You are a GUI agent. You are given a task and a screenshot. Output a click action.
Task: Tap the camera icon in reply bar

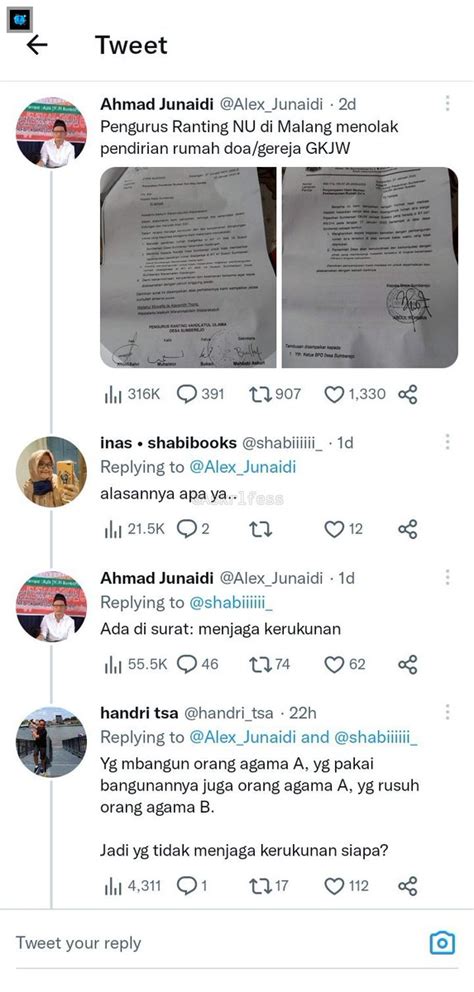442,943
